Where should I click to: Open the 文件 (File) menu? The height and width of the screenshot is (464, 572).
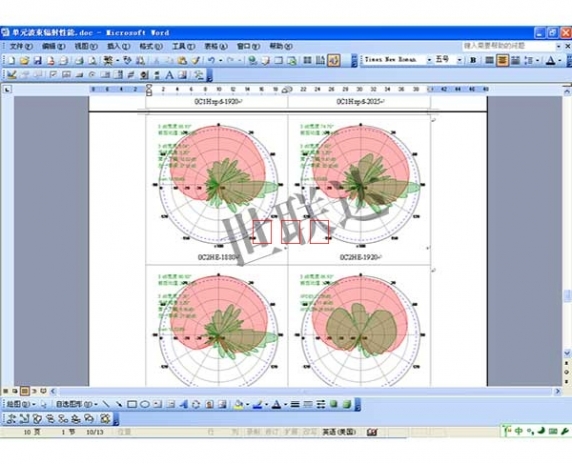pyautogui.click(x=21, y=46)
